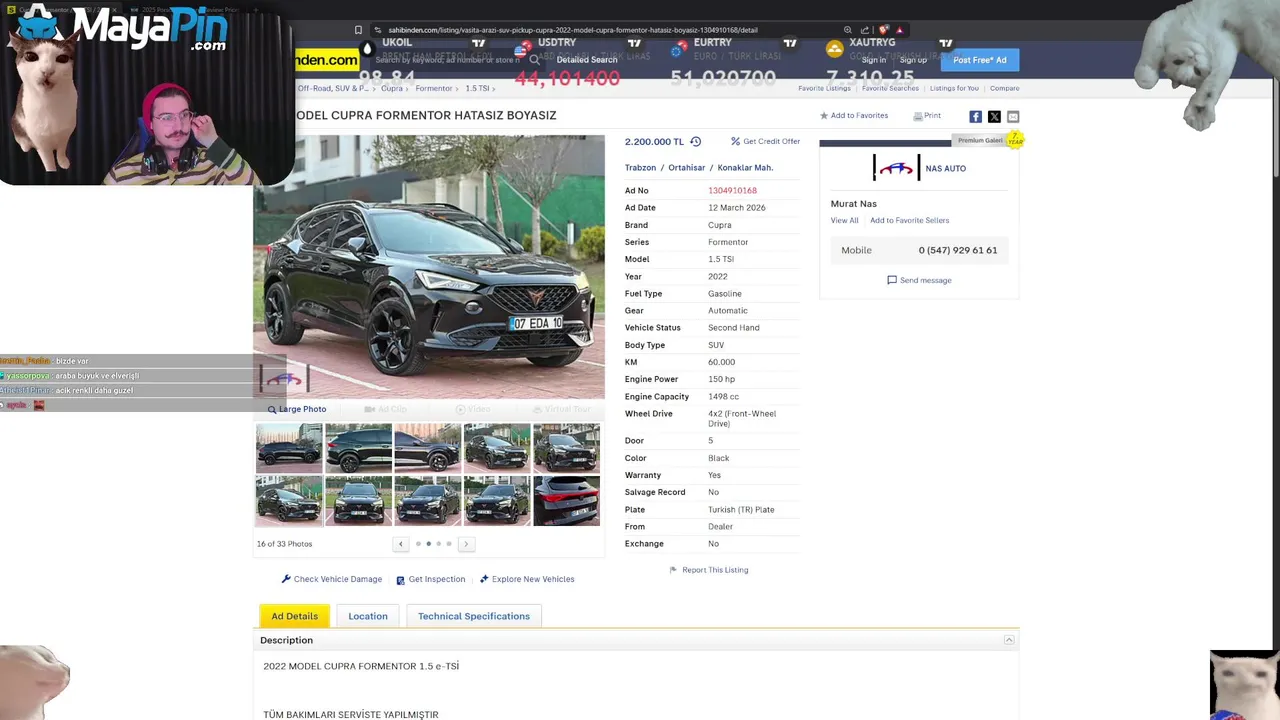The height and width of the screenshot is (720, 1280).
Task: Click View All seller listings
Action: pos(844,221)
